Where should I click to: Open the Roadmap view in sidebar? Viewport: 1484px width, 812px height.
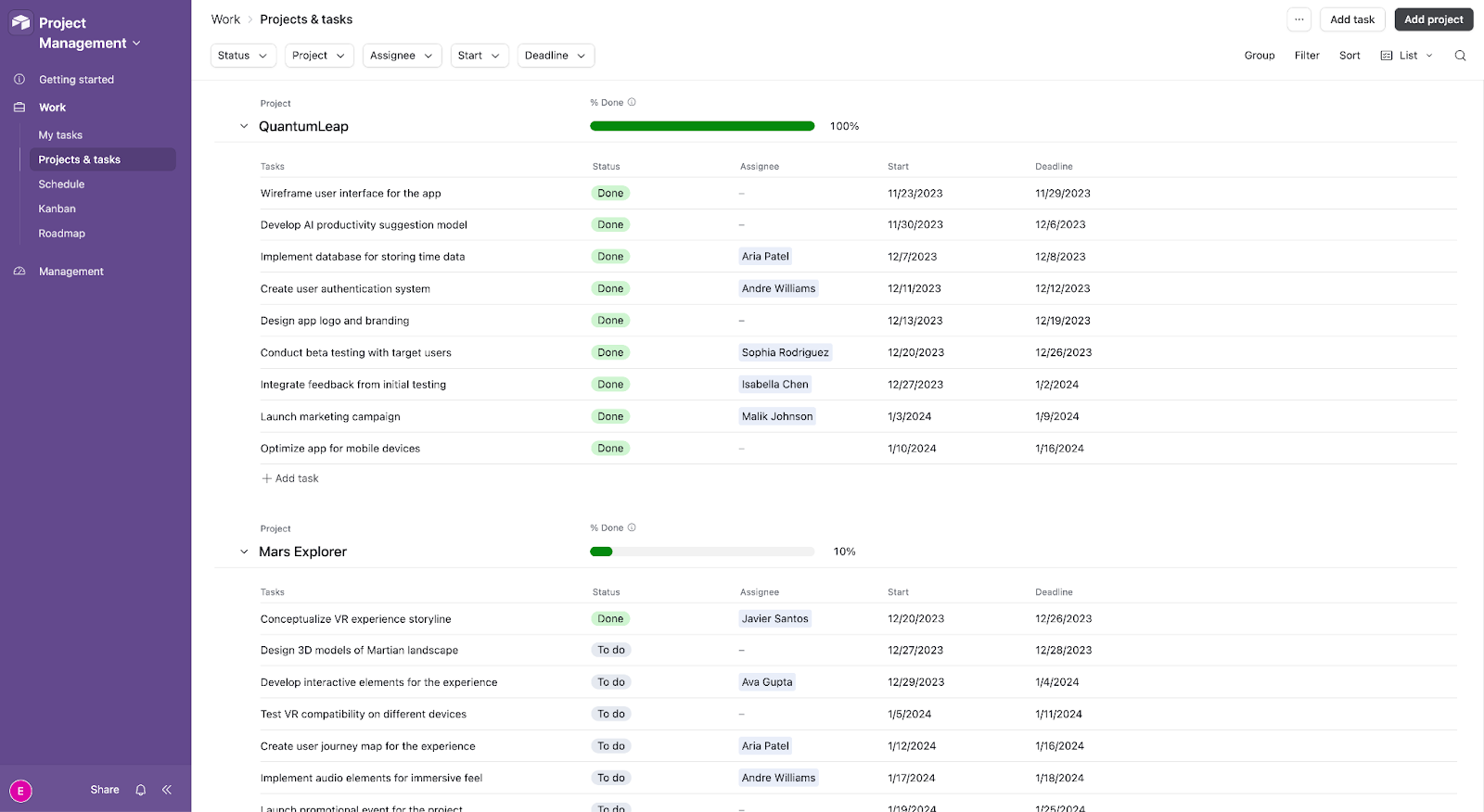point(61,234)
